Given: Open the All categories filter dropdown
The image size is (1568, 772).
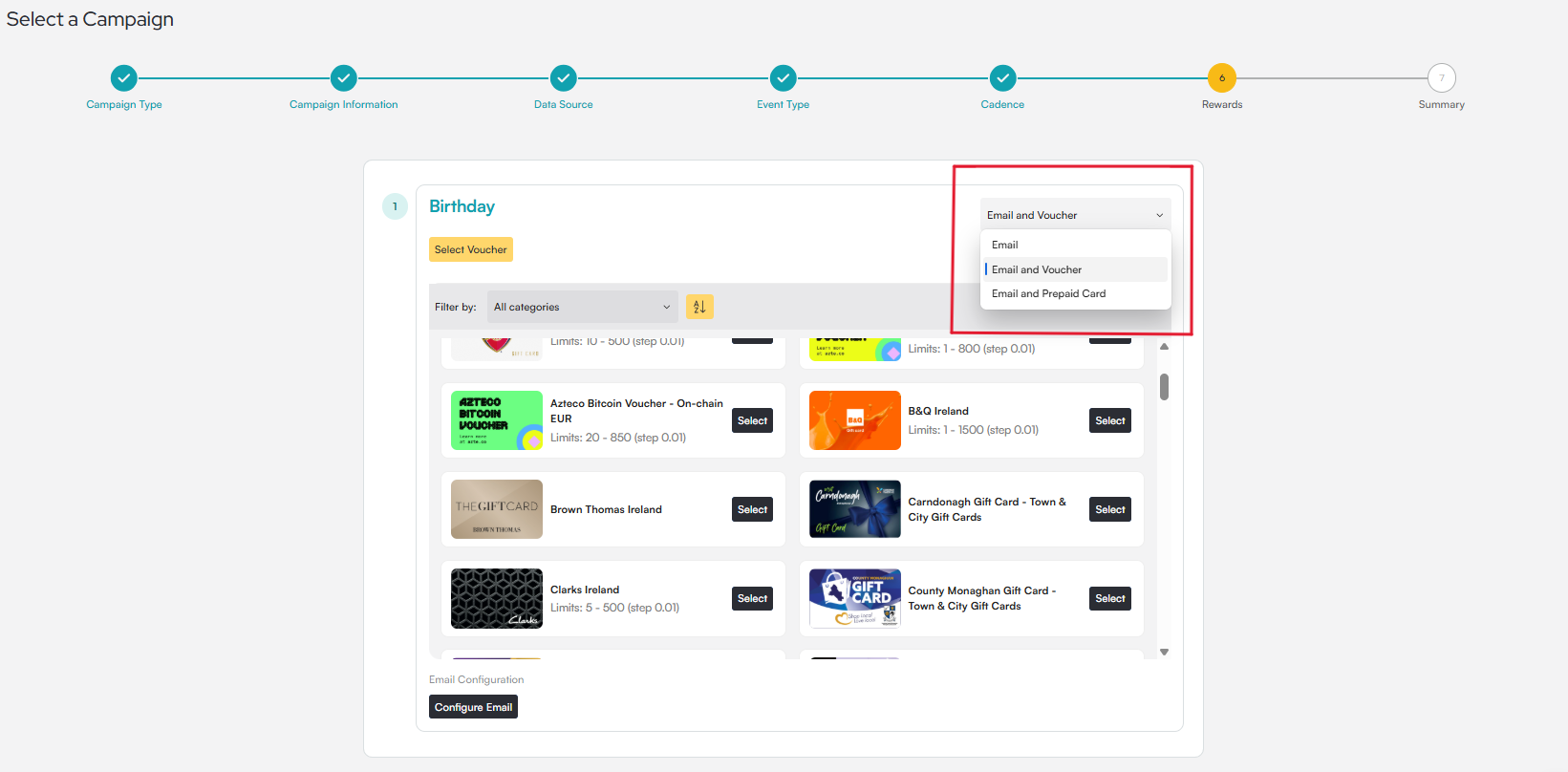Looking at the screenshot, I should click(582, 307).
